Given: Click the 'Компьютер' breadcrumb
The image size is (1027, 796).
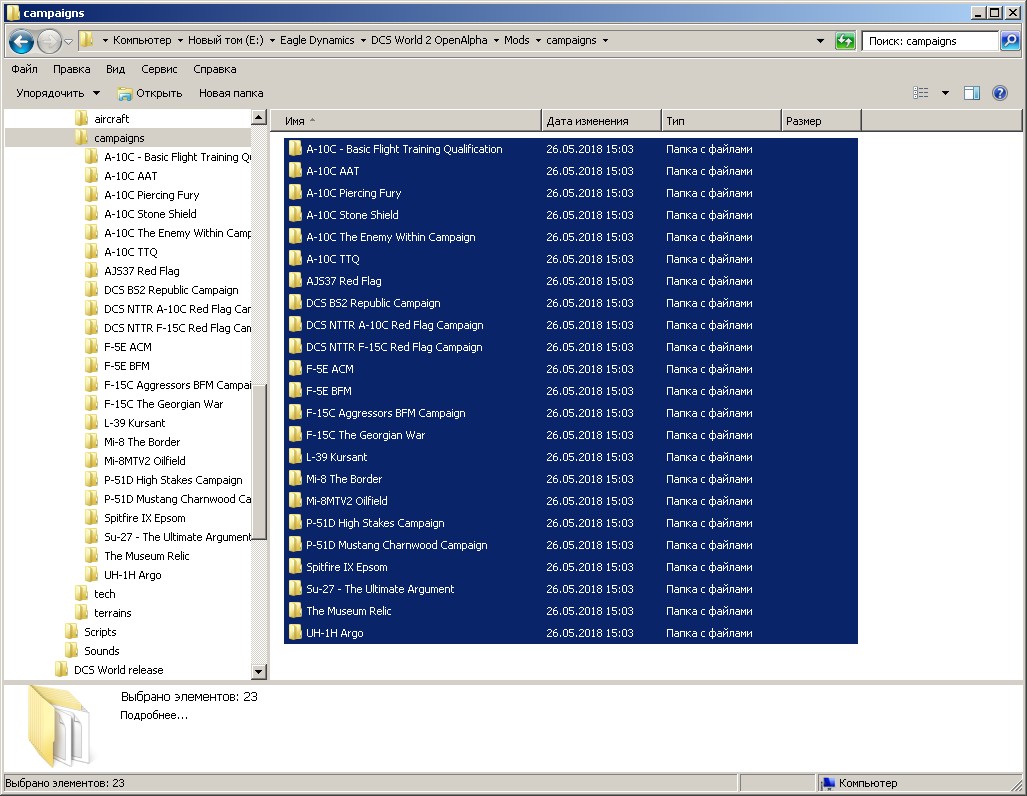Looking at the screenshot, I should [x=141, y=40].
